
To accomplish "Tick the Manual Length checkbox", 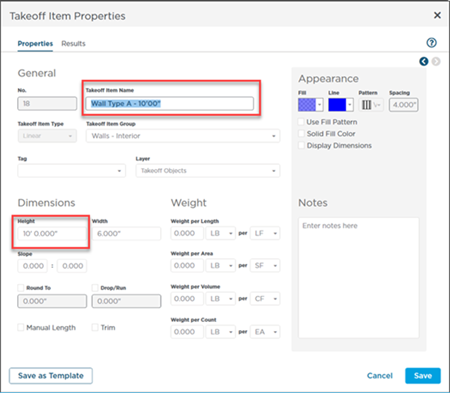I will [x=21, y=327].
